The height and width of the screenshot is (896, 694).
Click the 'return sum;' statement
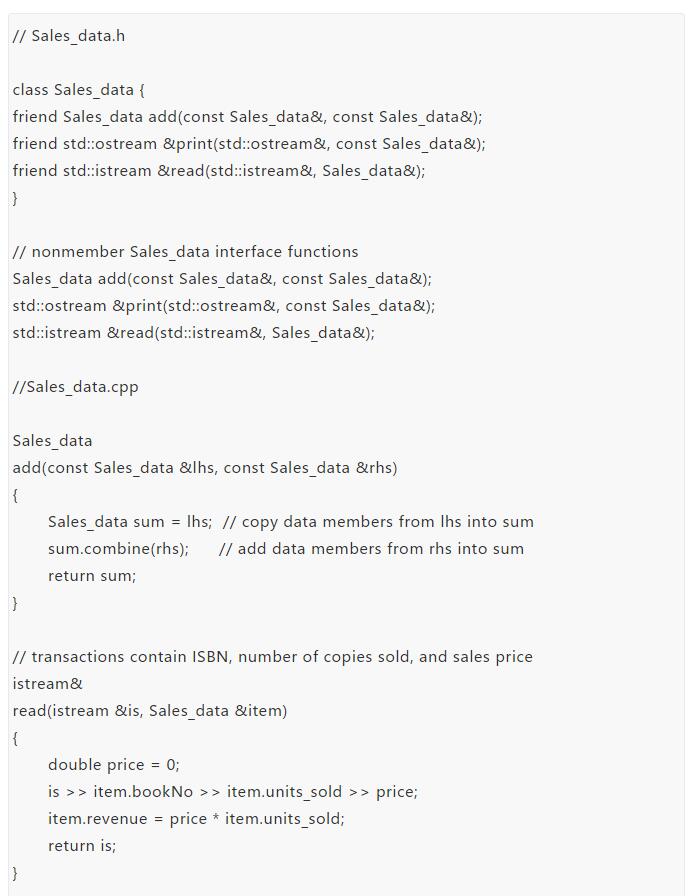92,575
